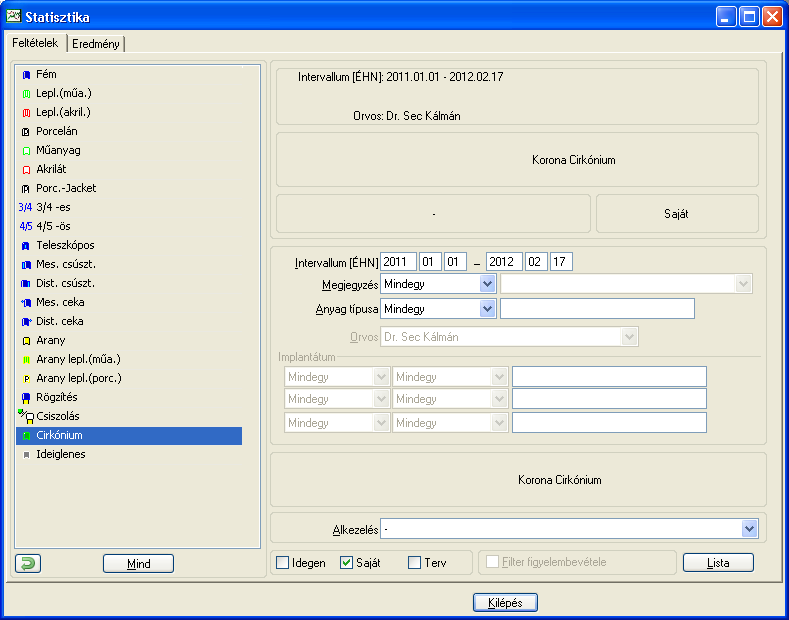Click the Porc.-Jacket icon
The height and width of the screenshot is (620, 789).
tap(26, 189)
